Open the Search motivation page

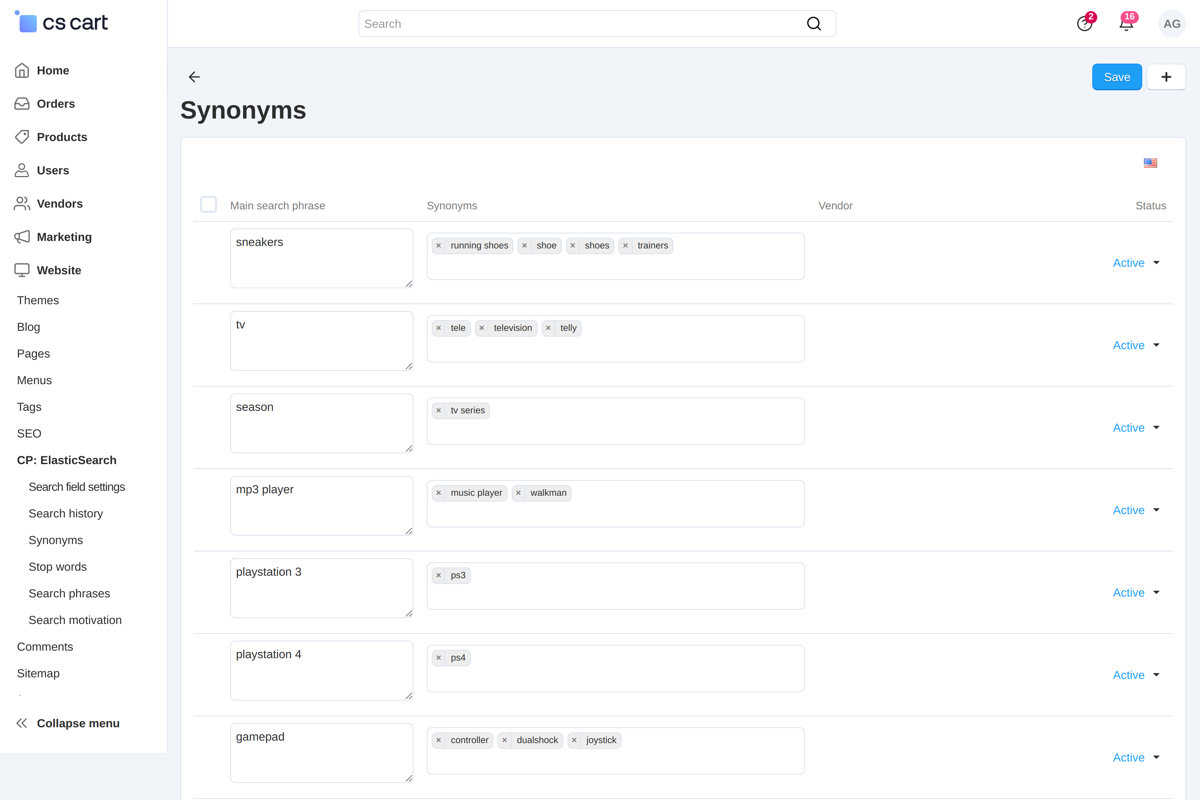[x=75, y=620]
